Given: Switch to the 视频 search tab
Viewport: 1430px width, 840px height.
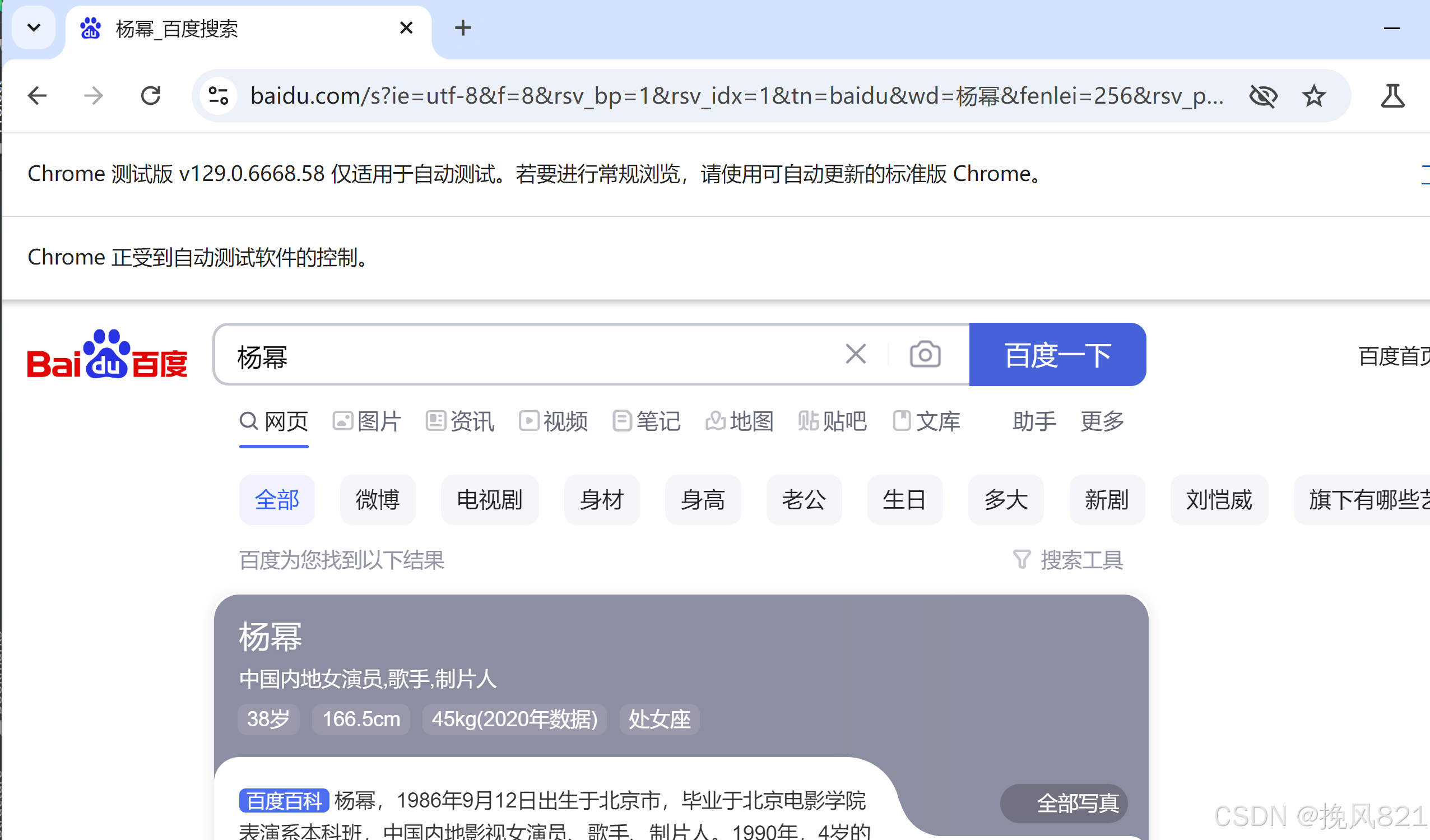Looking at the screenshot, I should pos(554,421).
